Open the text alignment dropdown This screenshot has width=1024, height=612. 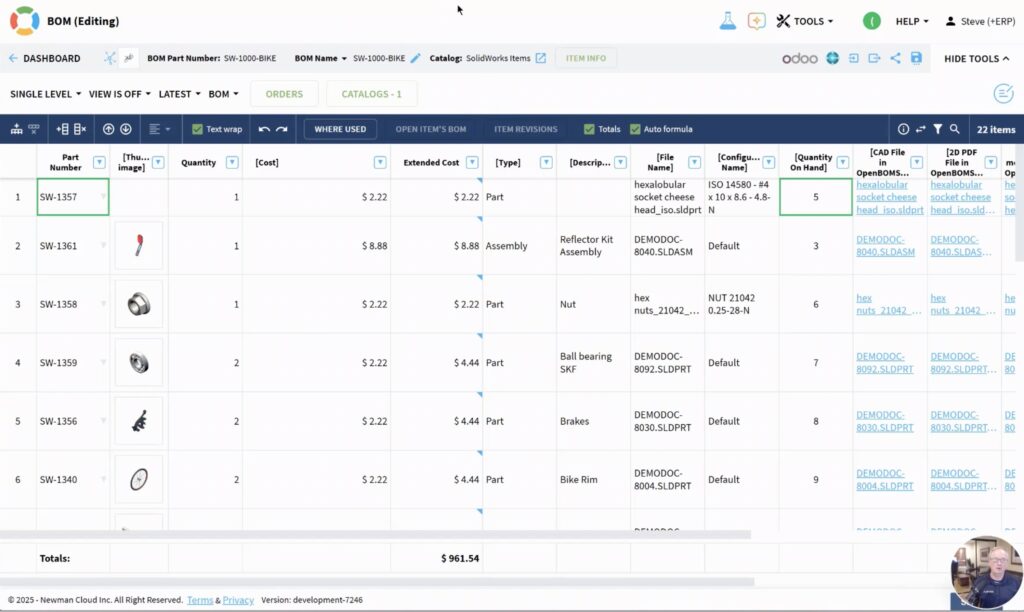pyautogui.click(x=159, y=129)
